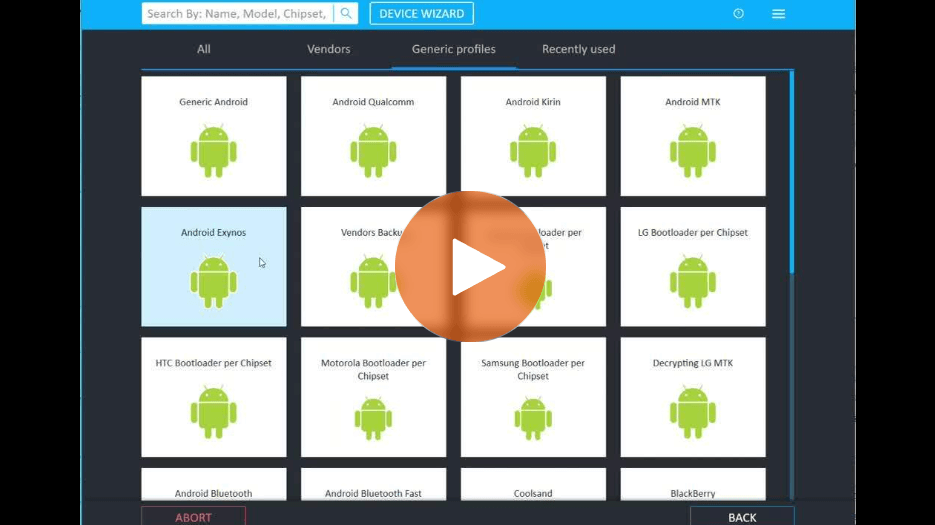Focus the device search input field
935x525 pixels.
point(238,13)
